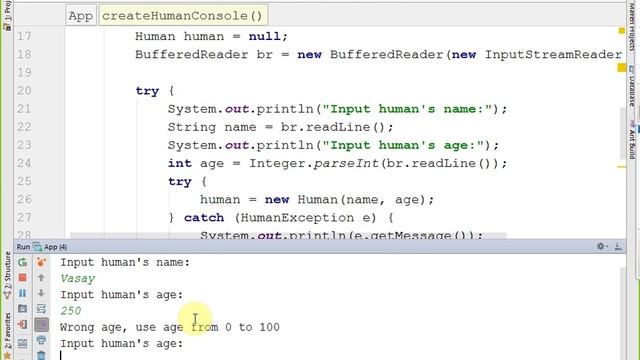
Task: Clear all console output with trash icon
Action: (41, 355)
